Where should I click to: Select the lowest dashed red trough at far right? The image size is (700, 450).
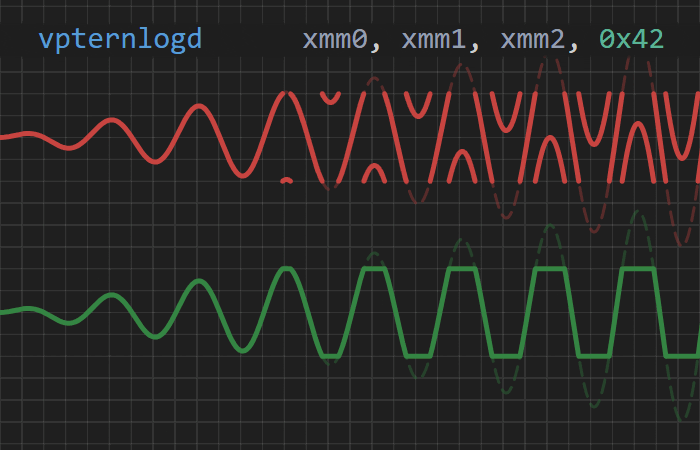click(683, 244)
